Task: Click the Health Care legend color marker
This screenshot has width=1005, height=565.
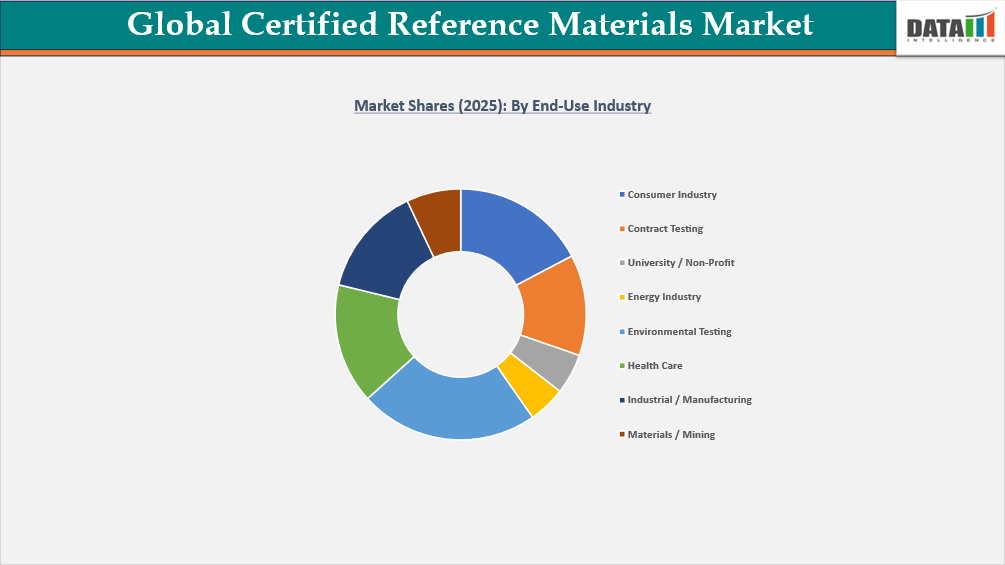Action: (622, 366)
